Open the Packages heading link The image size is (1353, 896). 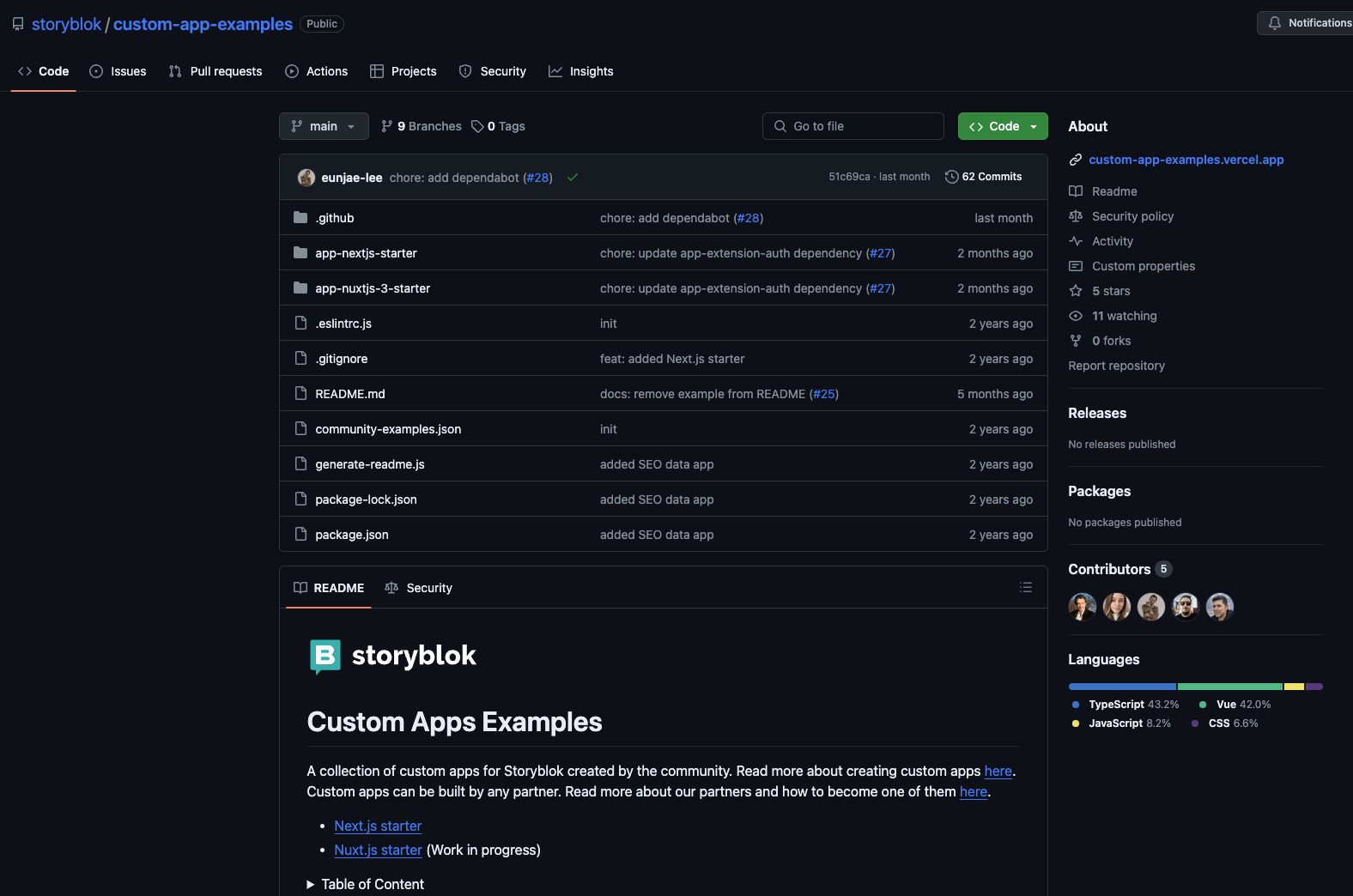click(x=1099, y=491)
